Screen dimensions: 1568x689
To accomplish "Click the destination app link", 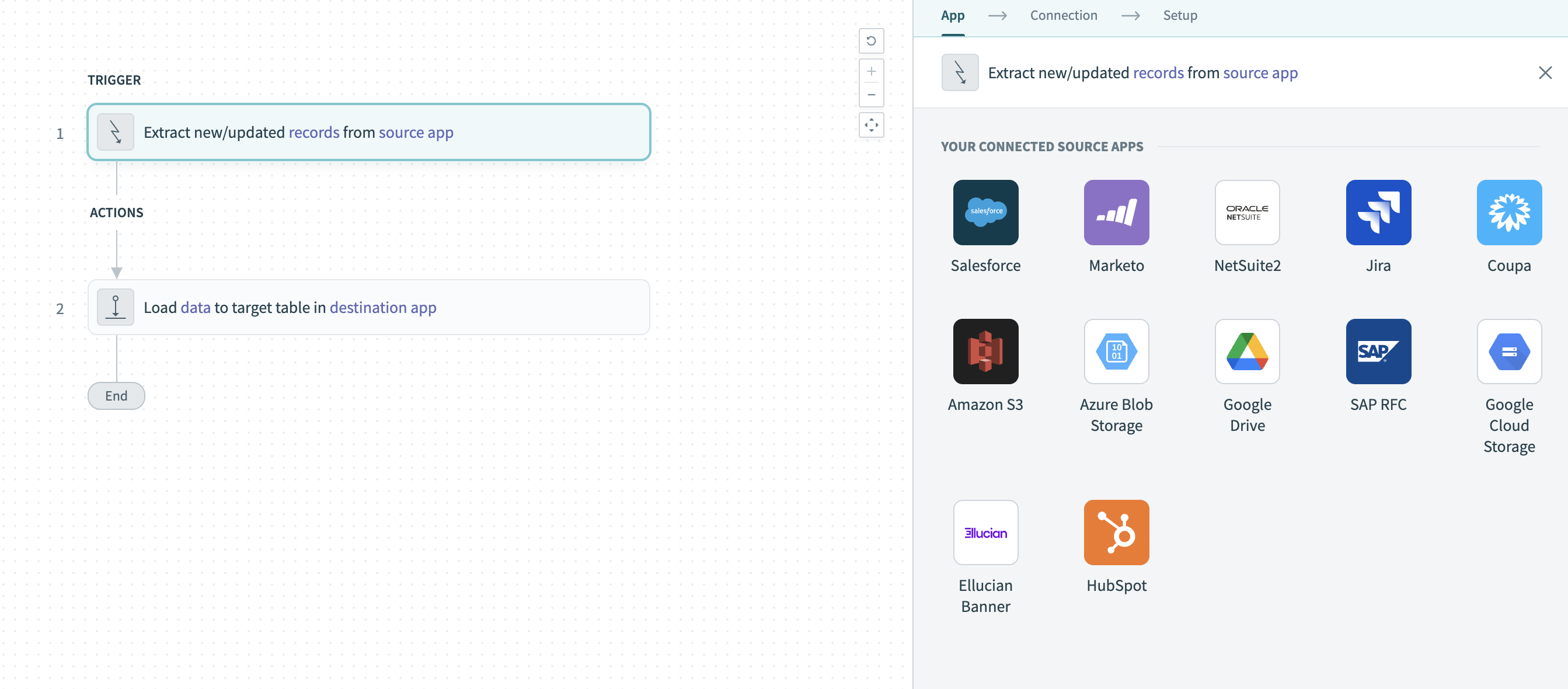I will click(383, 307).
